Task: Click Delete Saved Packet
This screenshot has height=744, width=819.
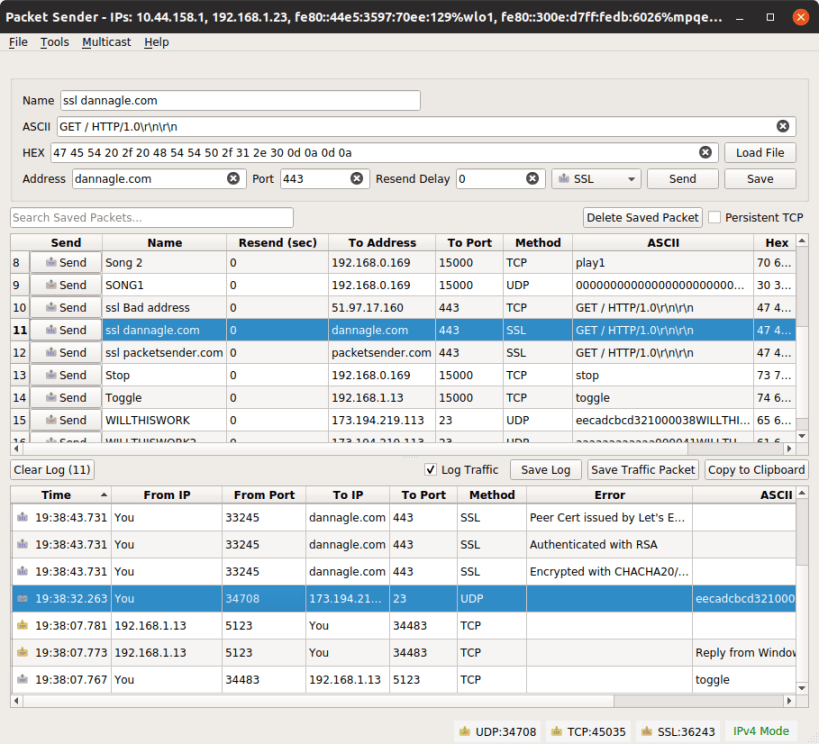Action: pos(642,217)
